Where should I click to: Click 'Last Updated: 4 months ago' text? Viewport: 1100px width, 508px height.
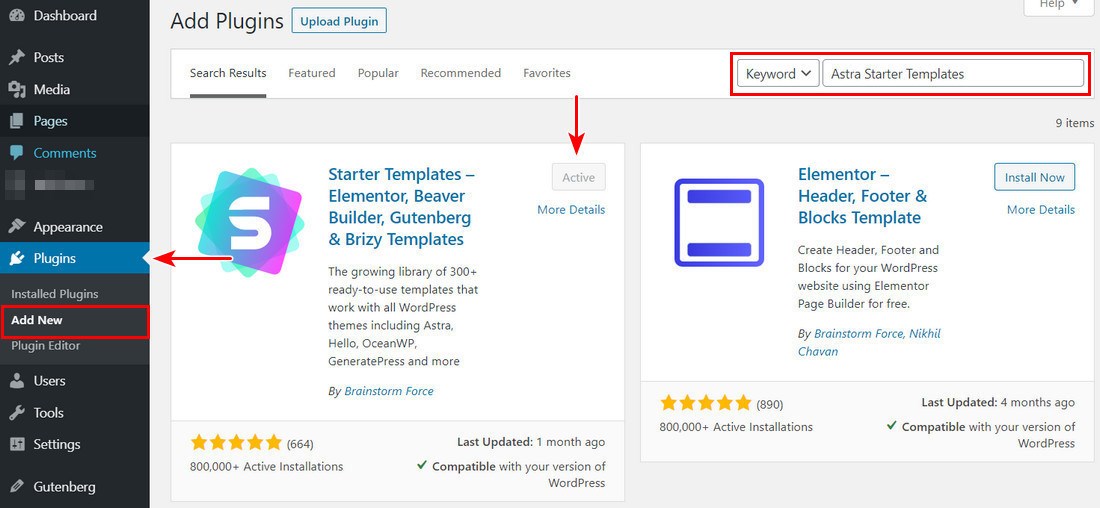click(998, 402)
